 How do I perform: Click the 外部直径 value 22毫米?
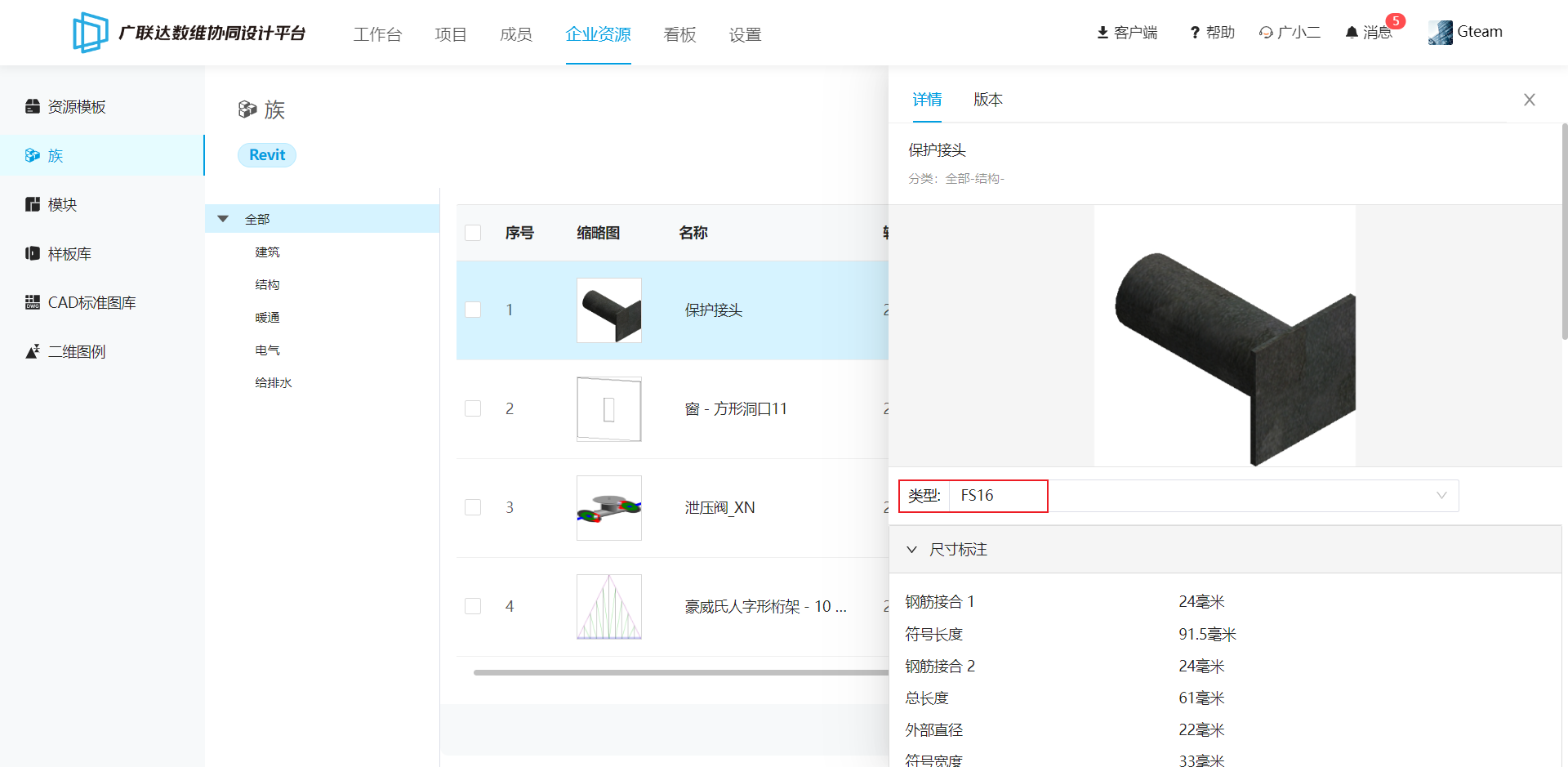point(1201,730)
